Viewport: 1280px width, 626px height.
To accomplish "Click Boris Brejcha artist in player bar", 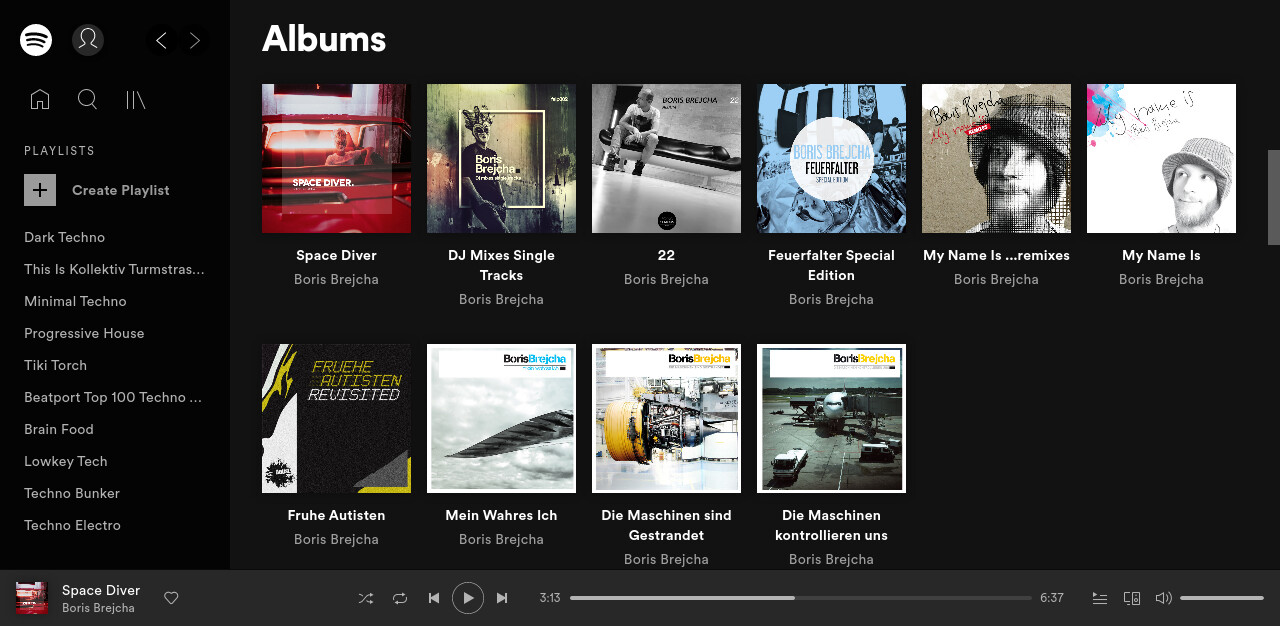I will click(x=98, y=608).
